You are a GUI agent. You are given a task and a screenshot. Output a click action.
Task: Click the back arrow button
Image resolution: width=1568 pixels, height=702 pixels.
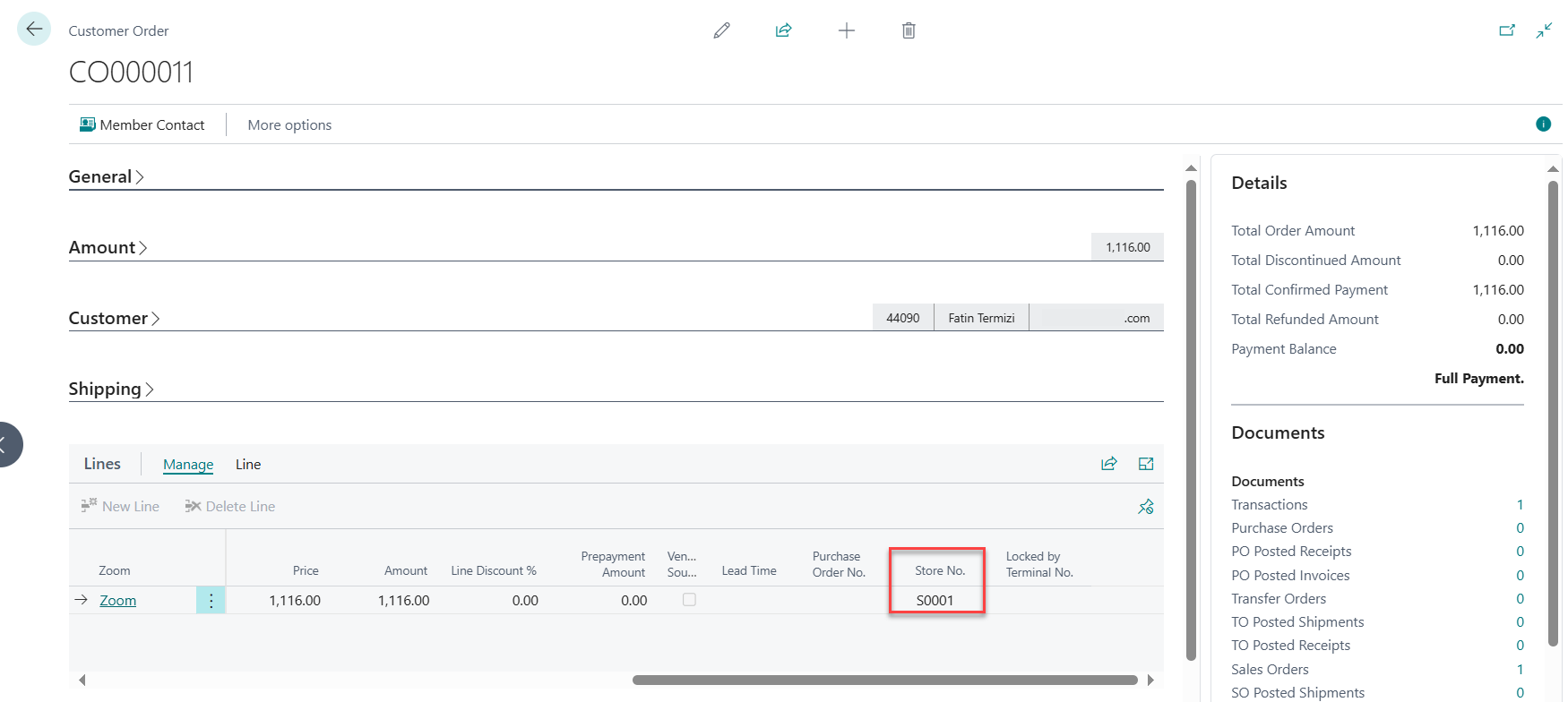(x=34, y=30)
